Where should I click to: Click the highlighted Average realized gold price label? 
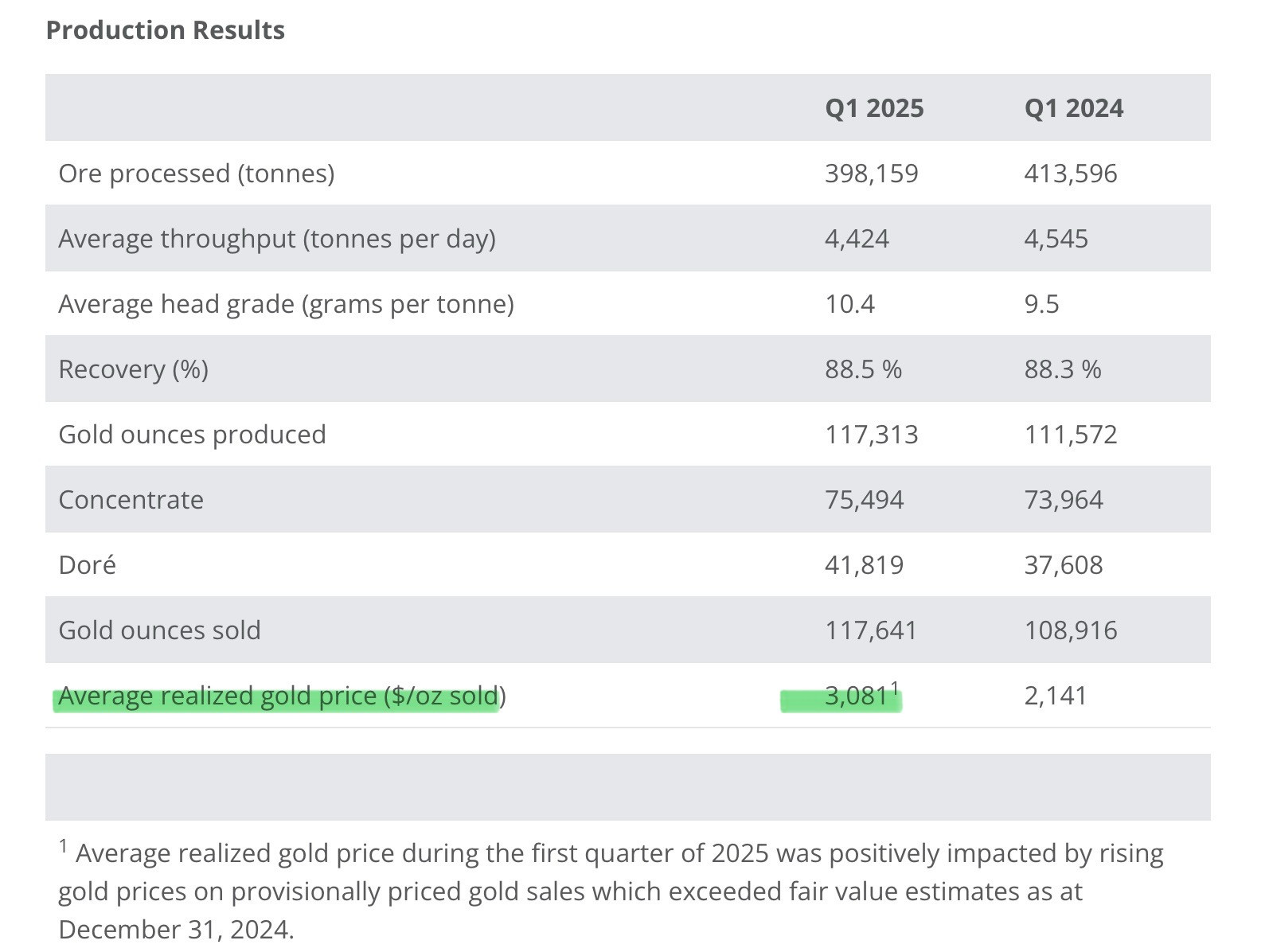point(282,696)
